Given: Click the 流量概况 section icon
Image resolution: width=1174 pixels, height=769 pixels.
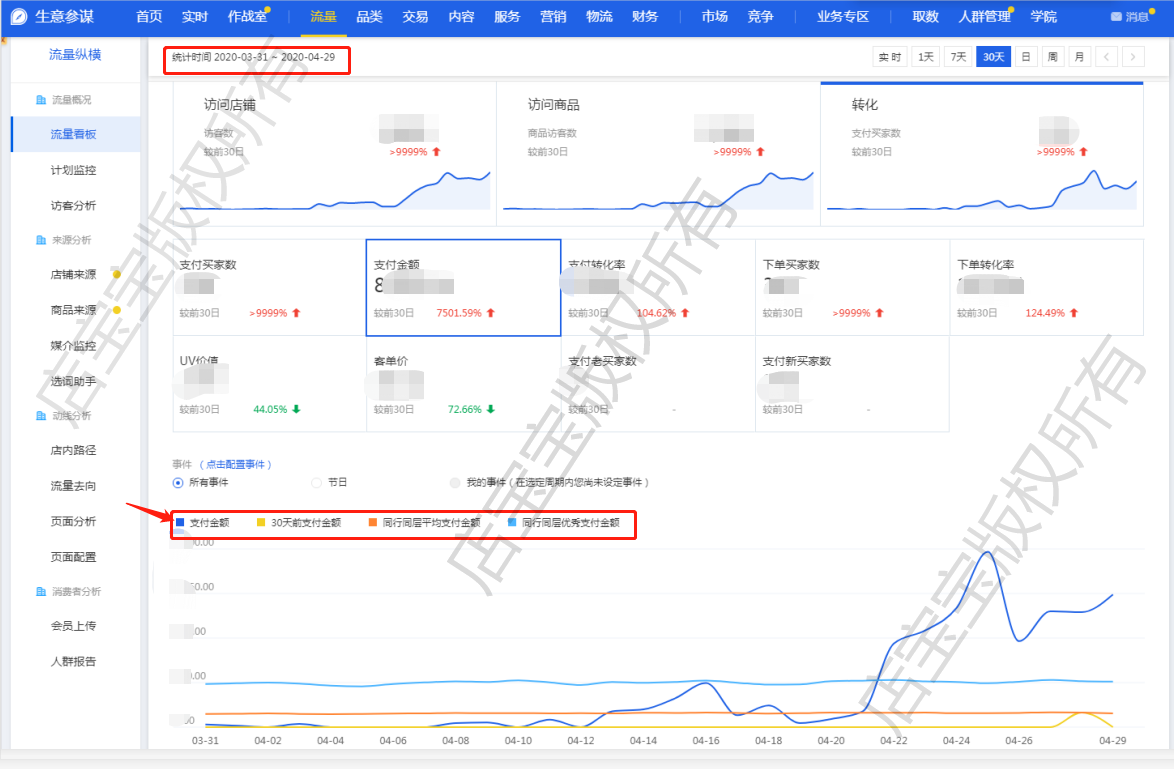Looking at the screenshot, I should click(x=40, y=100).
